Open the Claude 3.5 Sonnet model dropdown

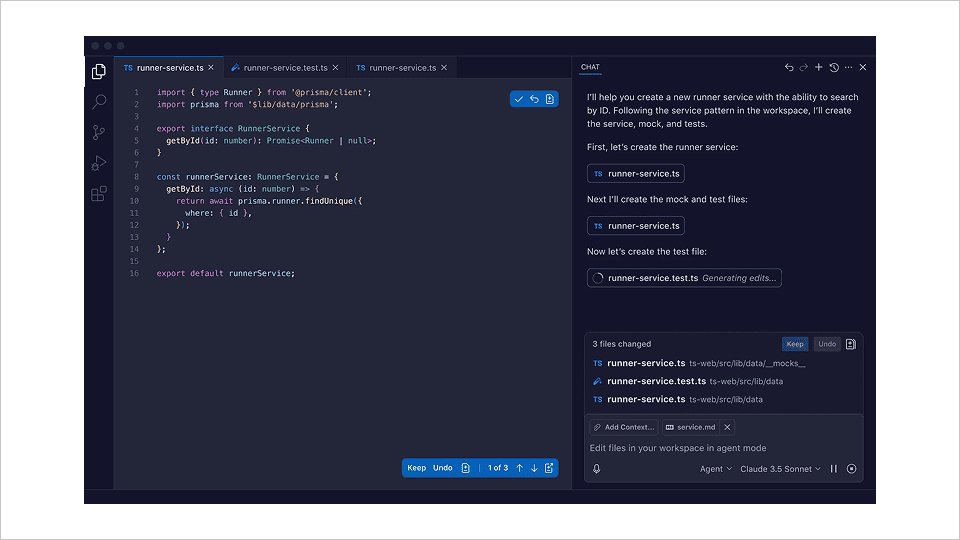click(780, 469)
